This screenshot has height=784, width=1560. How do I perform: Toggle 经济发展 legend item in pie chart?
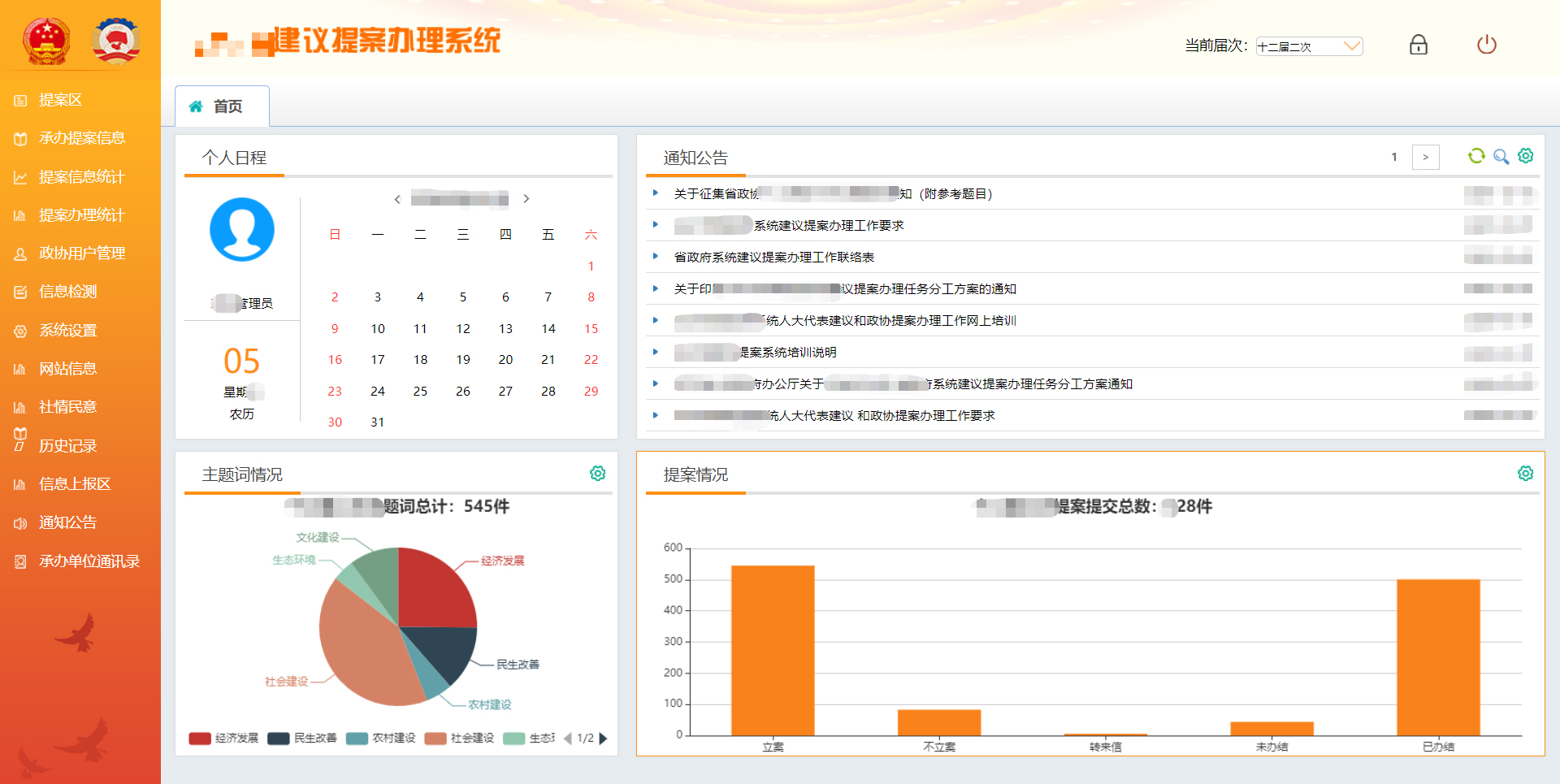pyautogui.click(x=223, y=738)
